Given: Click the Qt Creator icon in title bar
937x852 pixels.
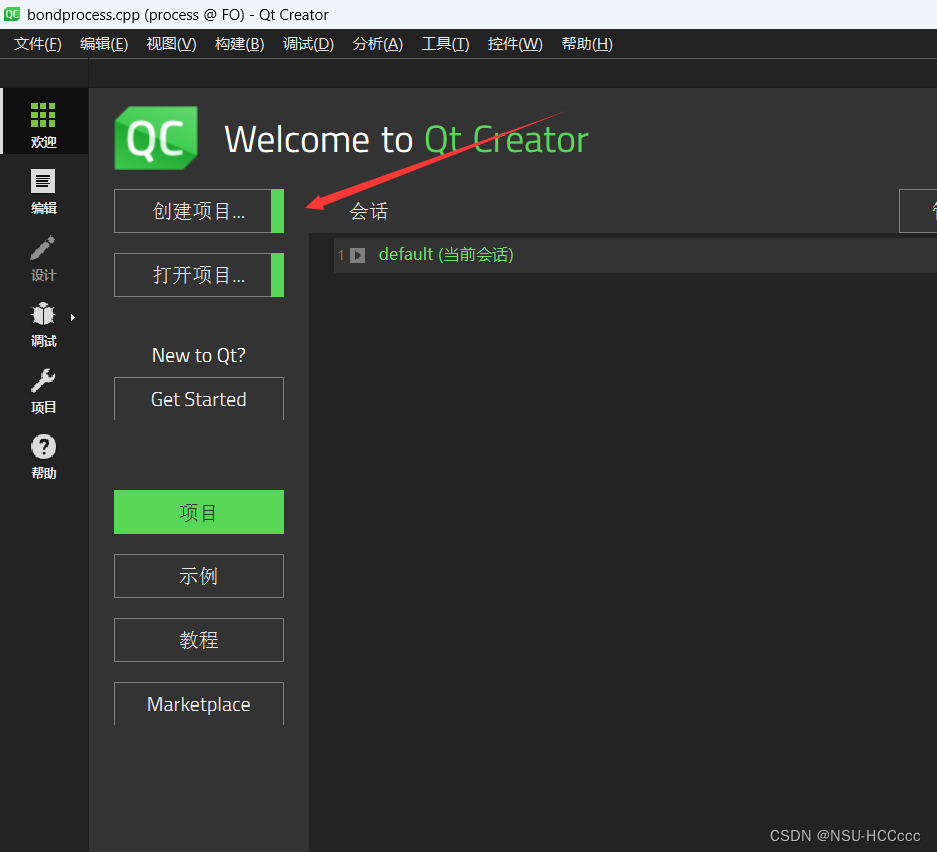Looking at the screenshot, I should [11, 14].
